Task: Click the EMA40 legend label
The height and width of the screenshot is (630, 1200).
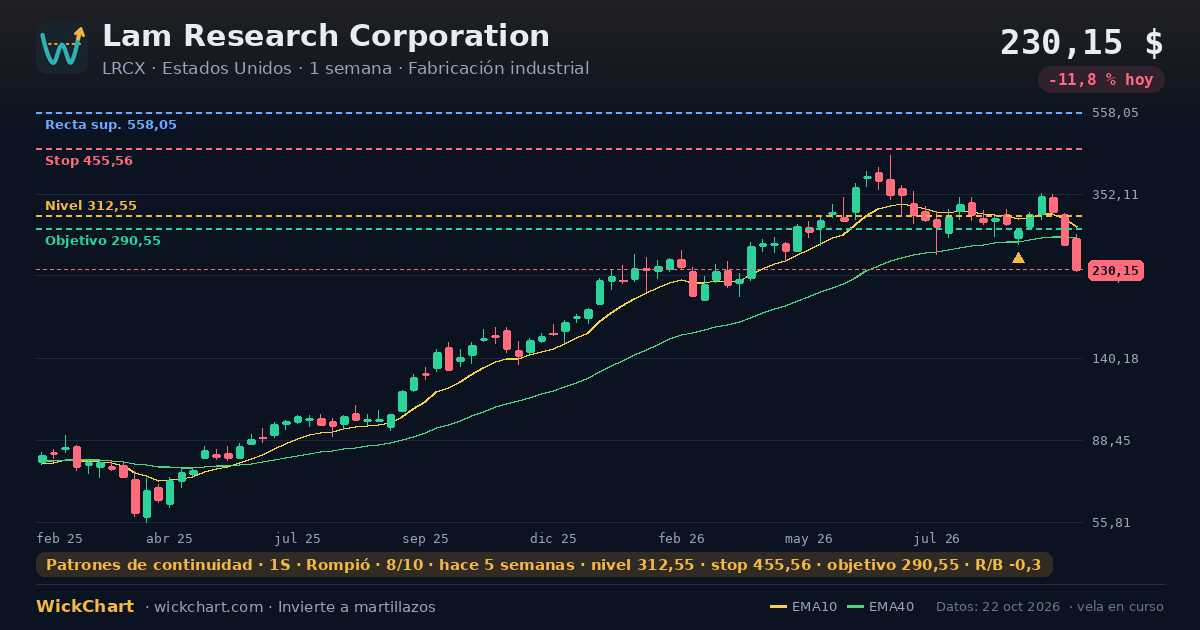Action: point(891,607)
